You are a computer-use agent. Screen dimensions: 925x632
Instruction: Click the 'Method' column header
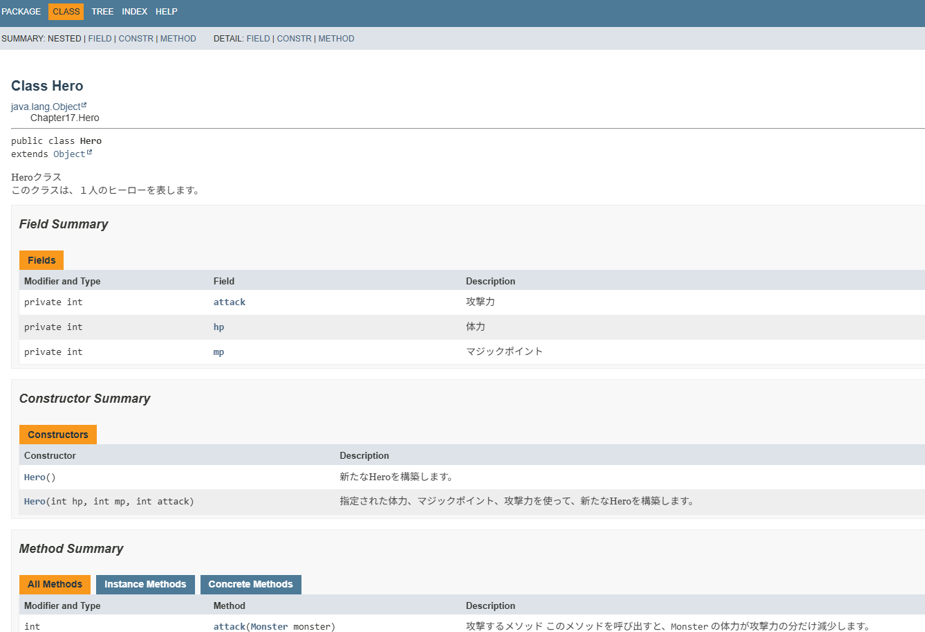click(x=229, y=606)
